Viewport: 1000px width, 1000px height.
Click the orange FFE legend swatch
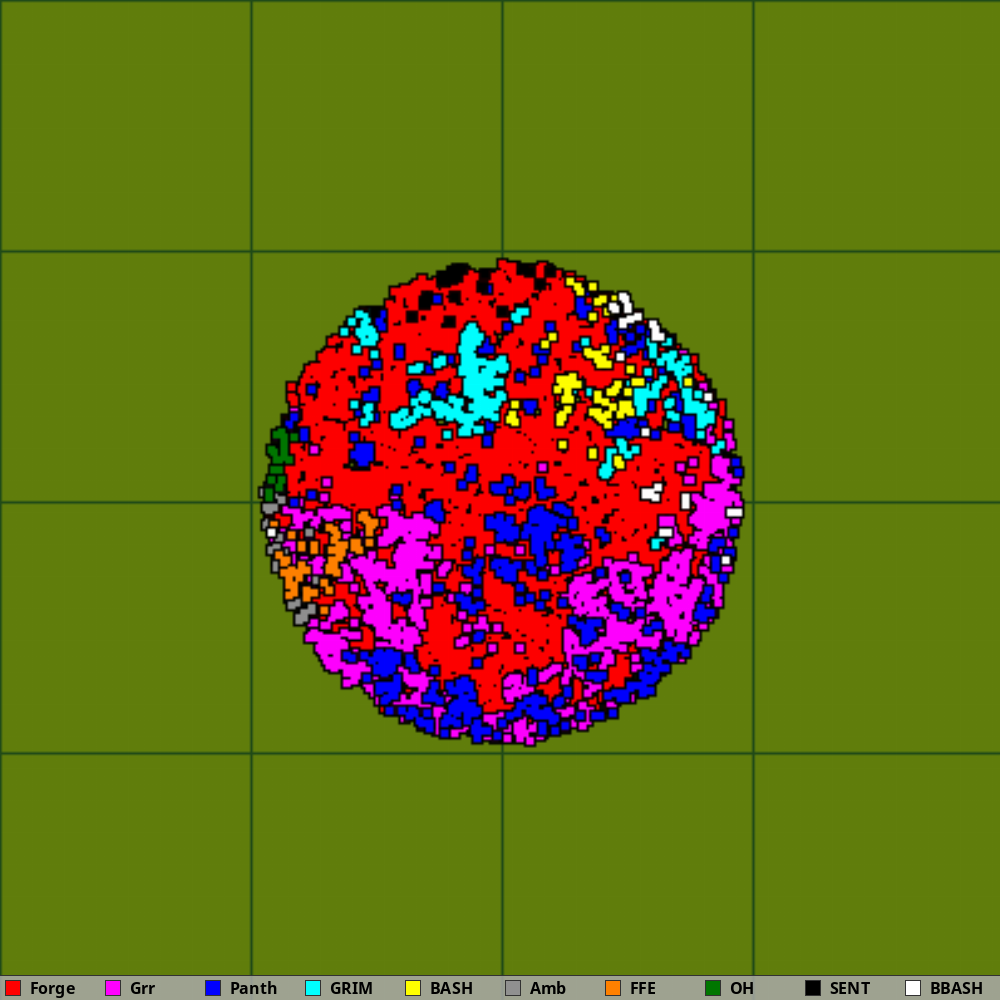click(613, 988)
